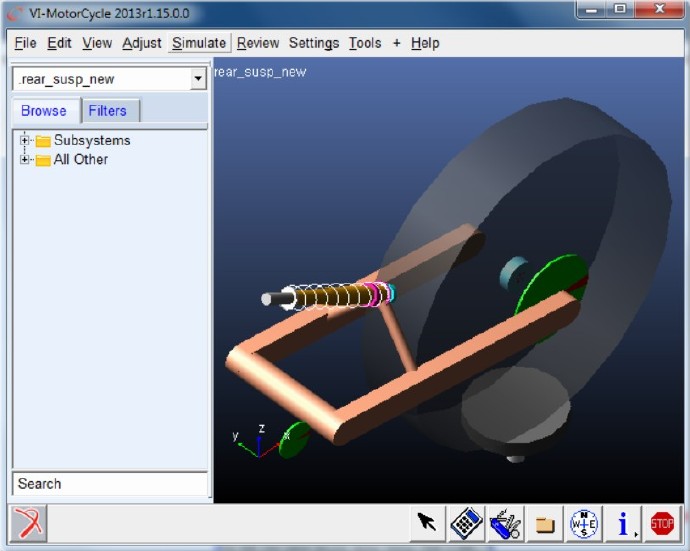Open the Help menu

point(425,43)
